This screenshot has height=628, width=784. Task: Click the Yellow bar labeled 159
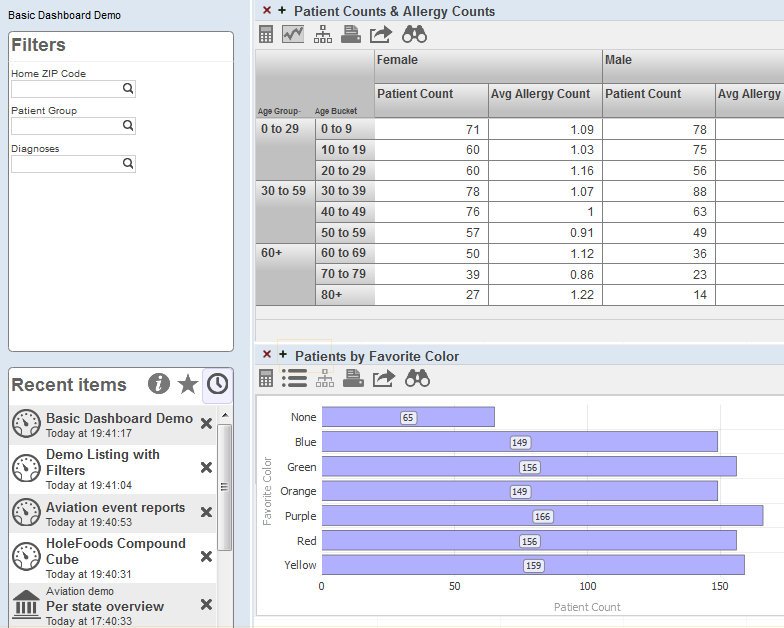click(533, 565)
